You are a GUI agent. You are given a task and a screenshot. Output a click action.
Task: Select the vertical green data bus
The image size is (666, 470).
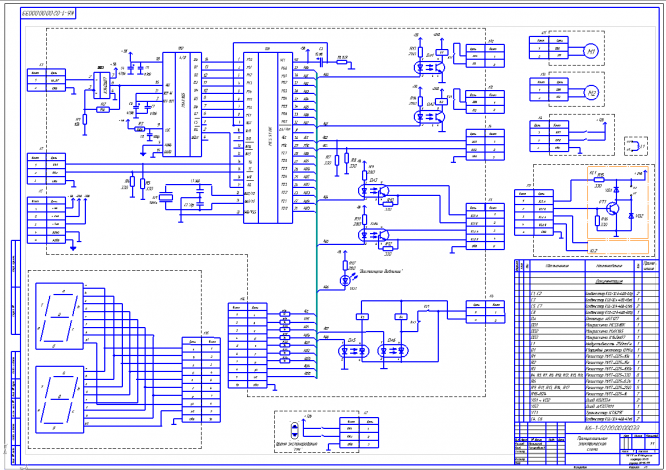click(x=317, y=224)
